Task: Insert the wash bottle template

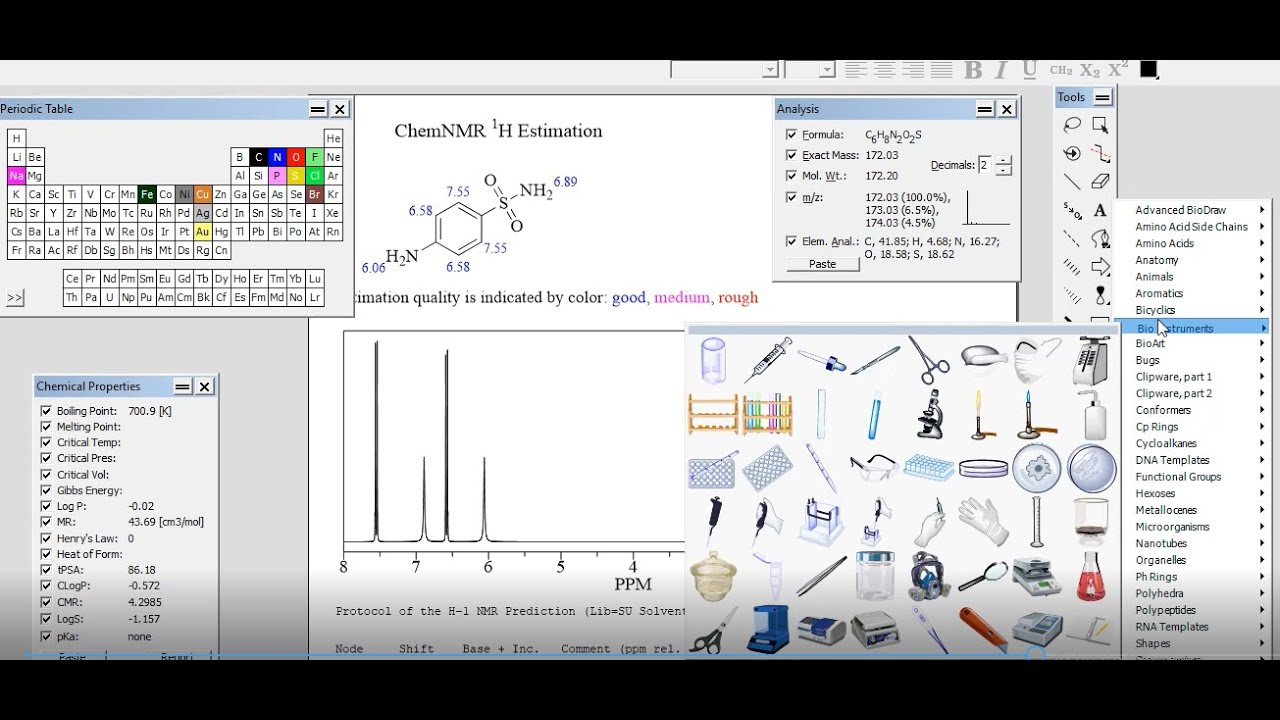Action: [x=1091, y=414]
